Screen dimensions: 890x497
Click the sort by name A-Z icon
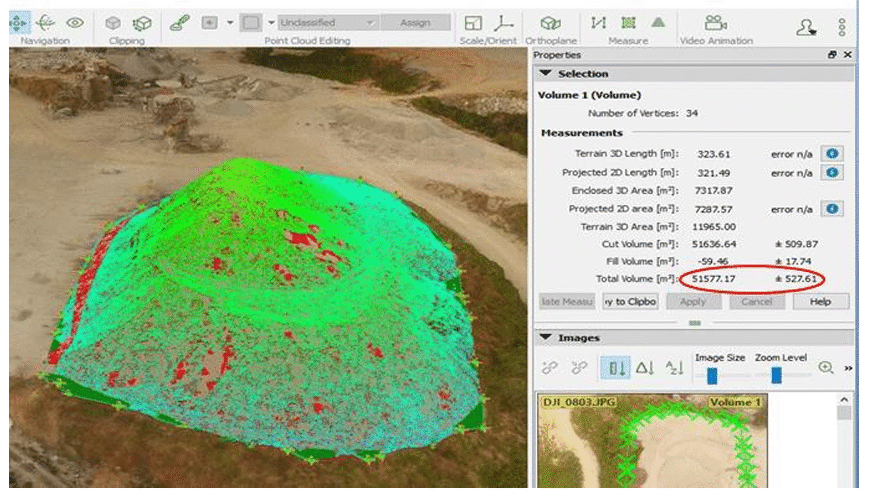675,368
